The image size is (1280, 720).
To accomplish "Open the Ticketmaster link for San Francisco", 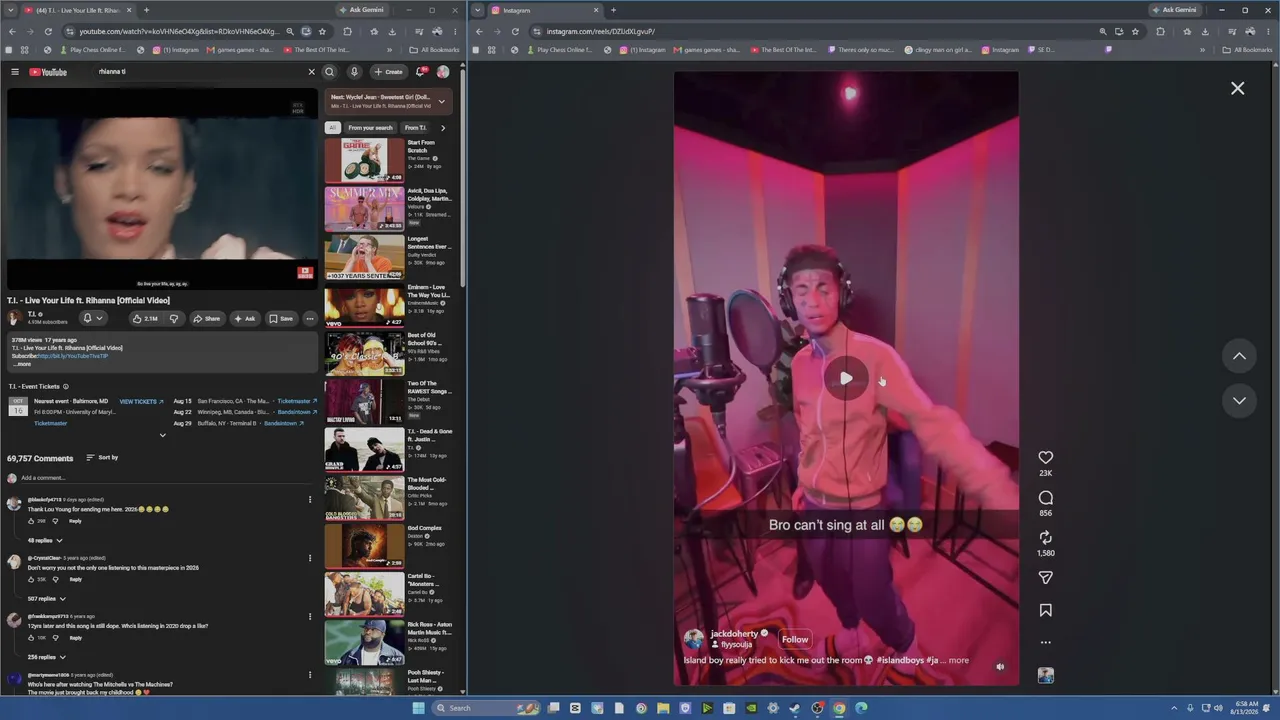I will (x=297, y=401).
